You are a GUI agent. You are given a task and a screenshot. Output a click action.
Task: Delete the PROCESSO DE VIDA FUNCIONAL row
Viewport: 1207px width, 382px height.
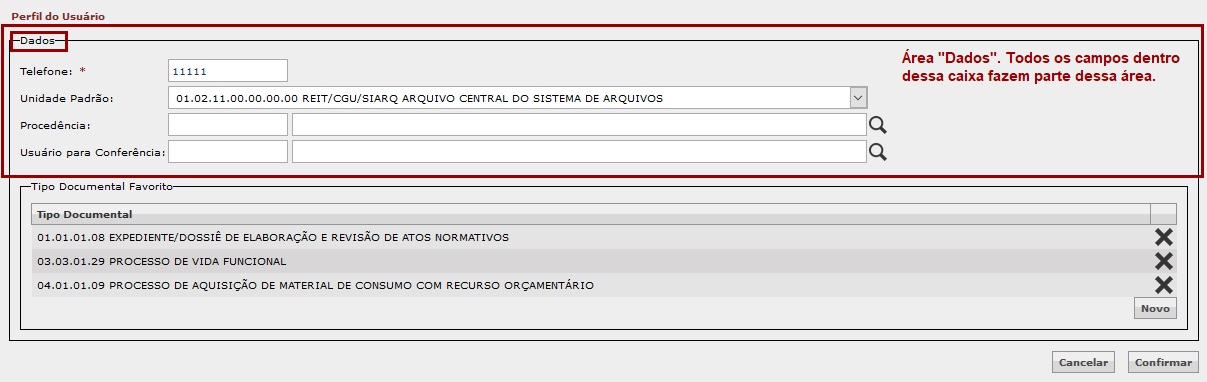(x=1163, y=261)
